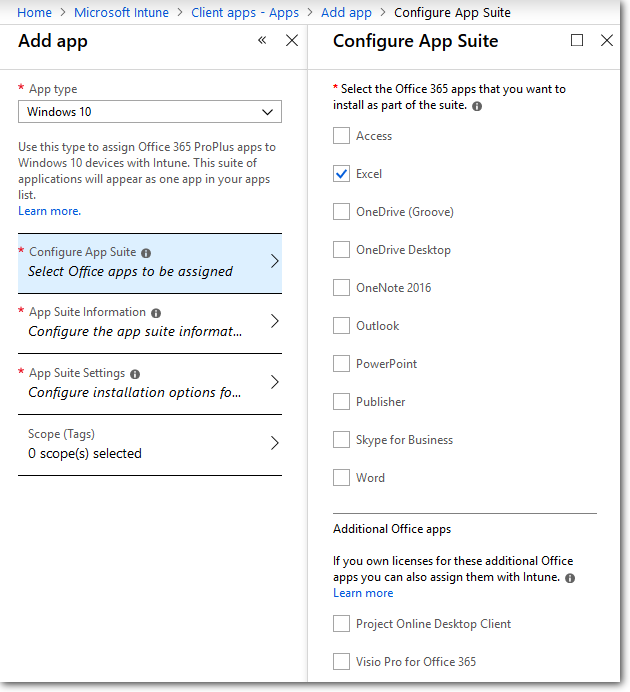630x692 pixels.
Task: Click Learn more link under Additional Office apps
Action: pos(363,593)
